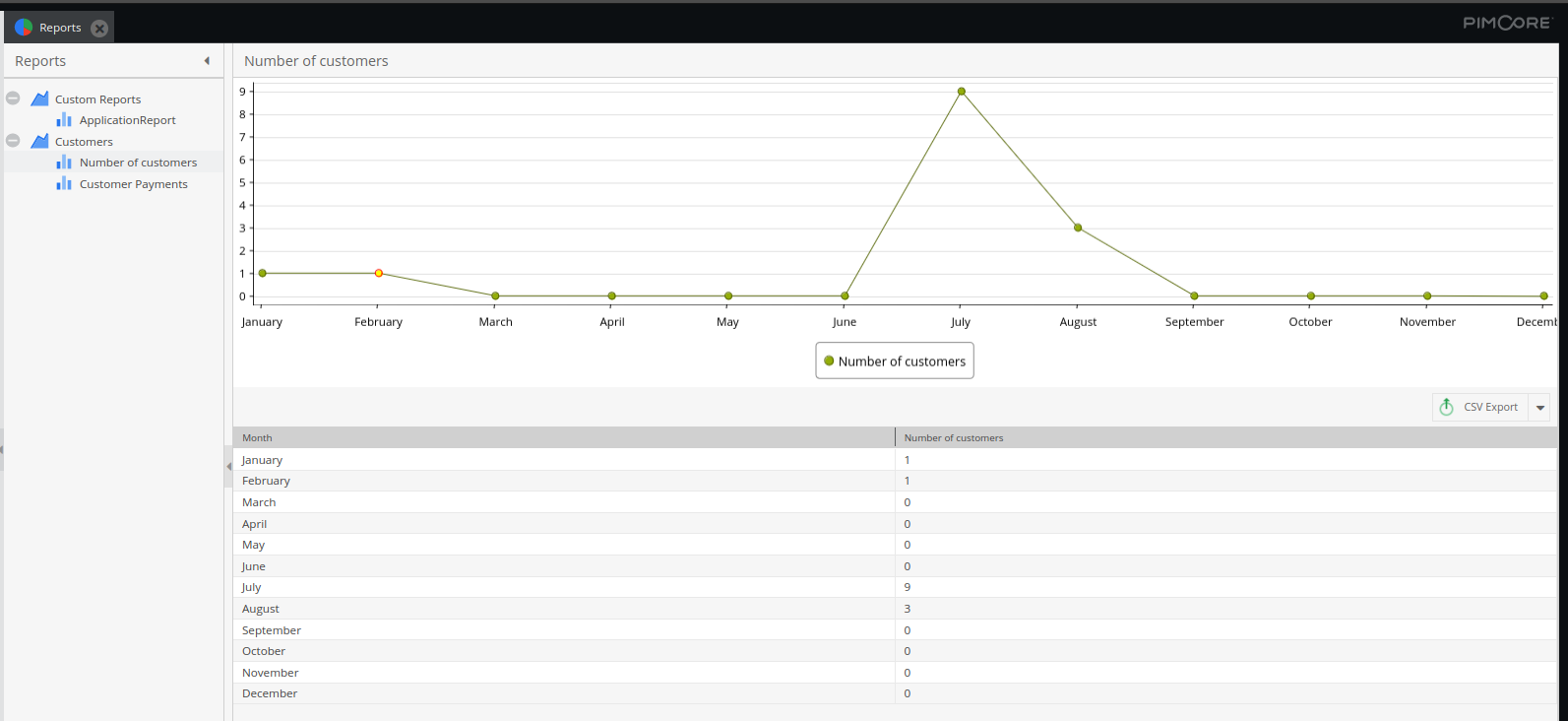Viewport: 1568px width, 721px height.
Task: Select the January row in table
Action: pos(895,459)
